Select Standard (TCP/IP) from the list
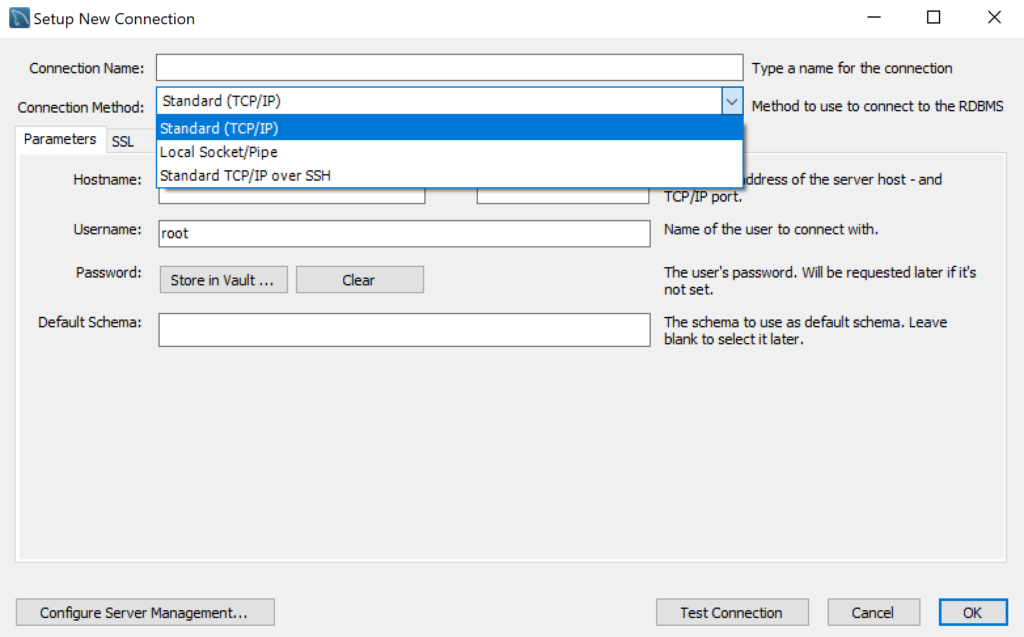Viewport: 1024px width, 637px height. [449, 128]
